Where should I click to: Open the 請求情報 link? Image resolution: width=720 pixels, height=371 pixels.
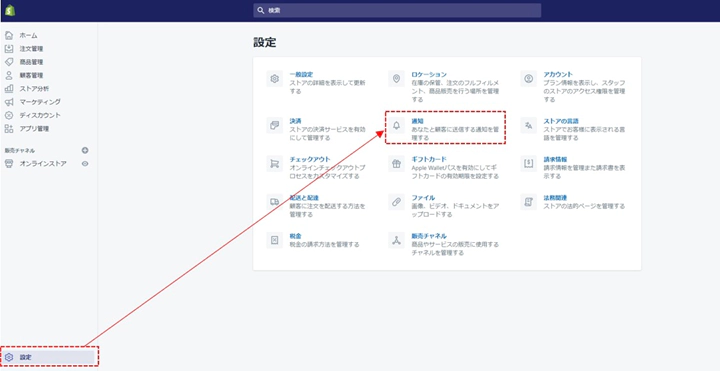(x=555, y=159)
